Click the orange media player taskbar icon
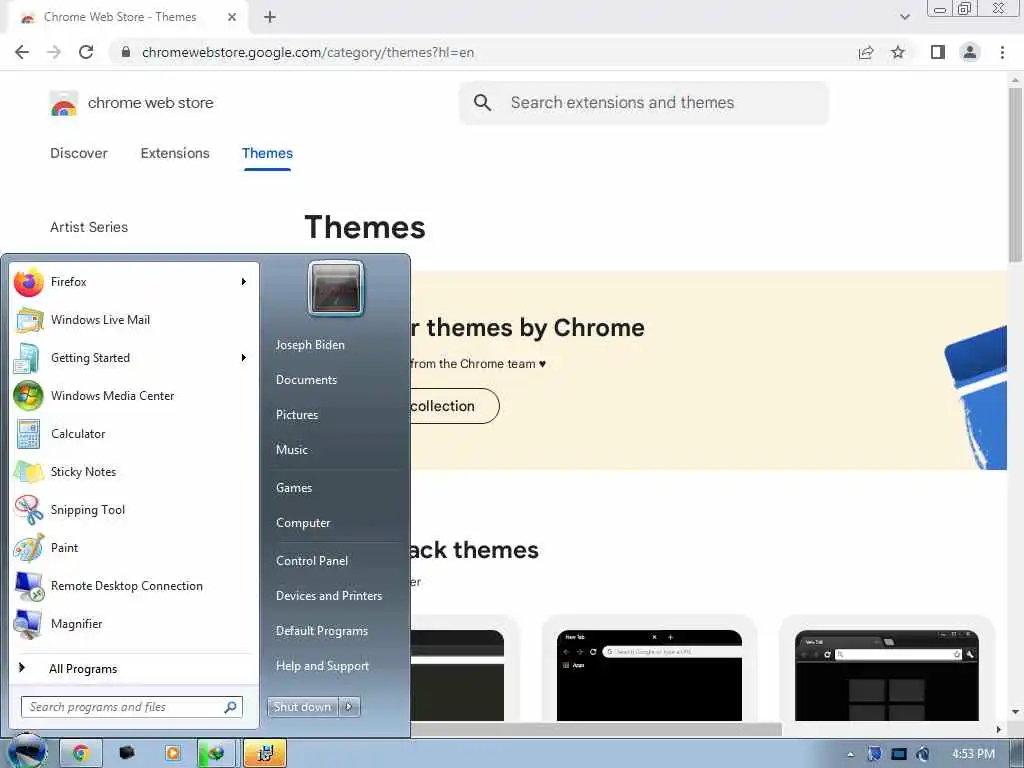The height and width of the screenshot is (768, 1024). tap(172, 754)
